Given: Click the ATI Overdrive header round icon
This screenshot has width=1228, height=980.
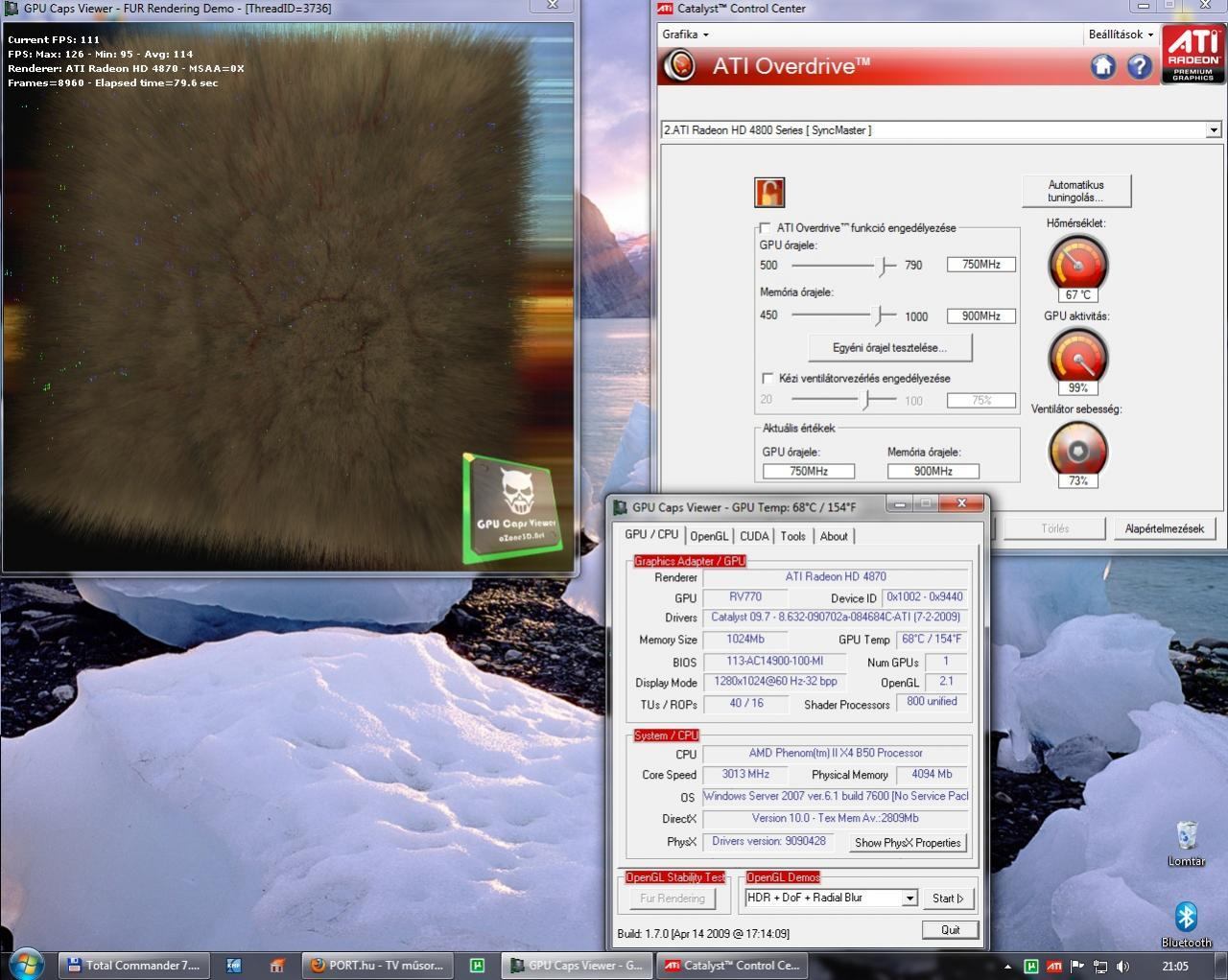Looking at the screenshot, I should click(680, 66).
